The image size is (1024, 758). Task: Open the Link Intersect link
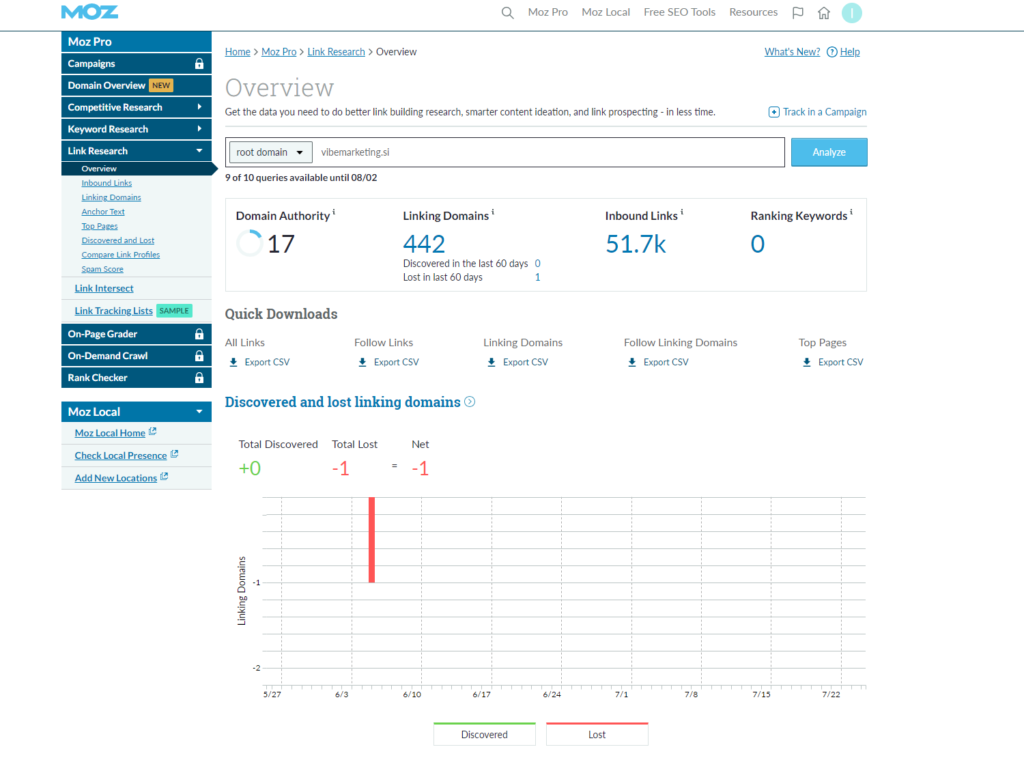(104, 288)
